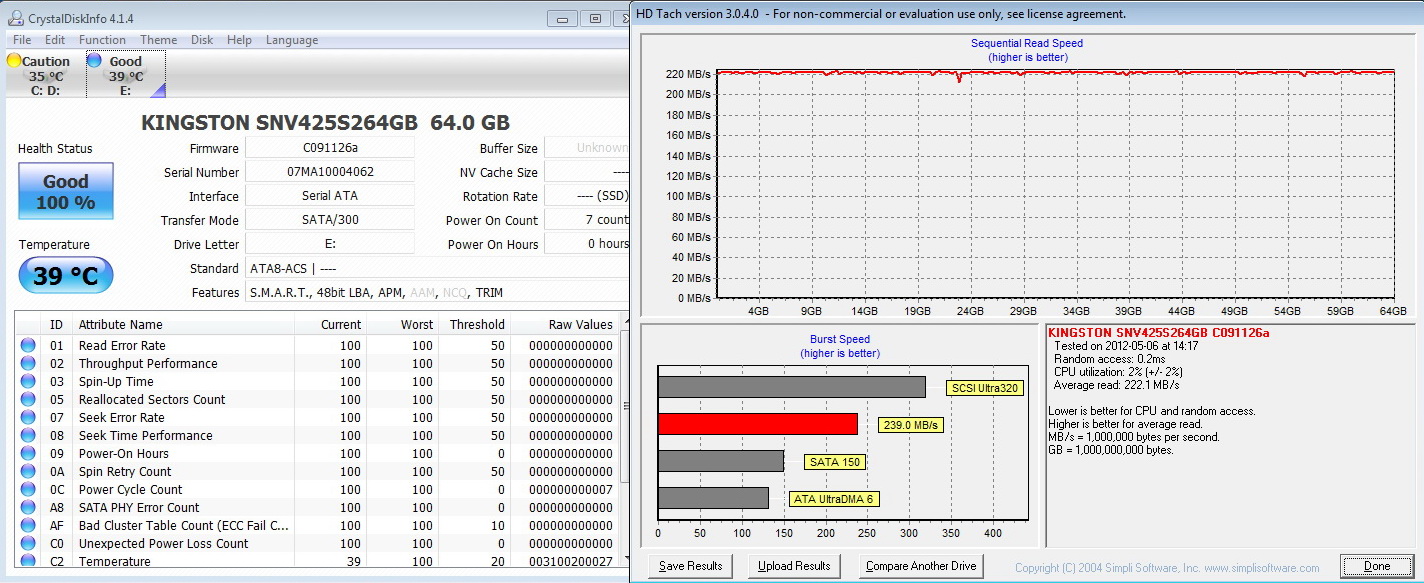Click the Worst column header
1424x583 pixels.
[x=403, y=324]
